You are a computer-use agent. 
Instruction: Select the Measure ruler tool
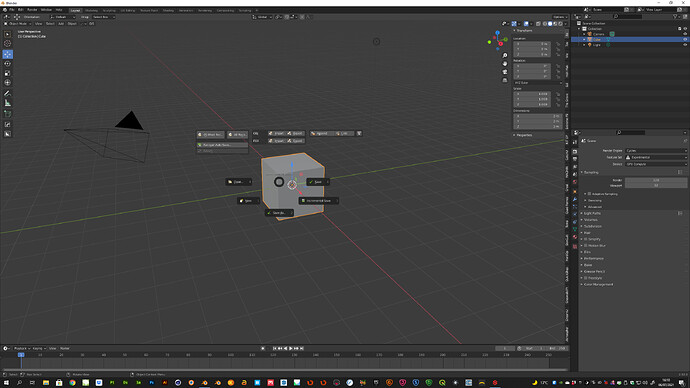[x=7, y=103]
